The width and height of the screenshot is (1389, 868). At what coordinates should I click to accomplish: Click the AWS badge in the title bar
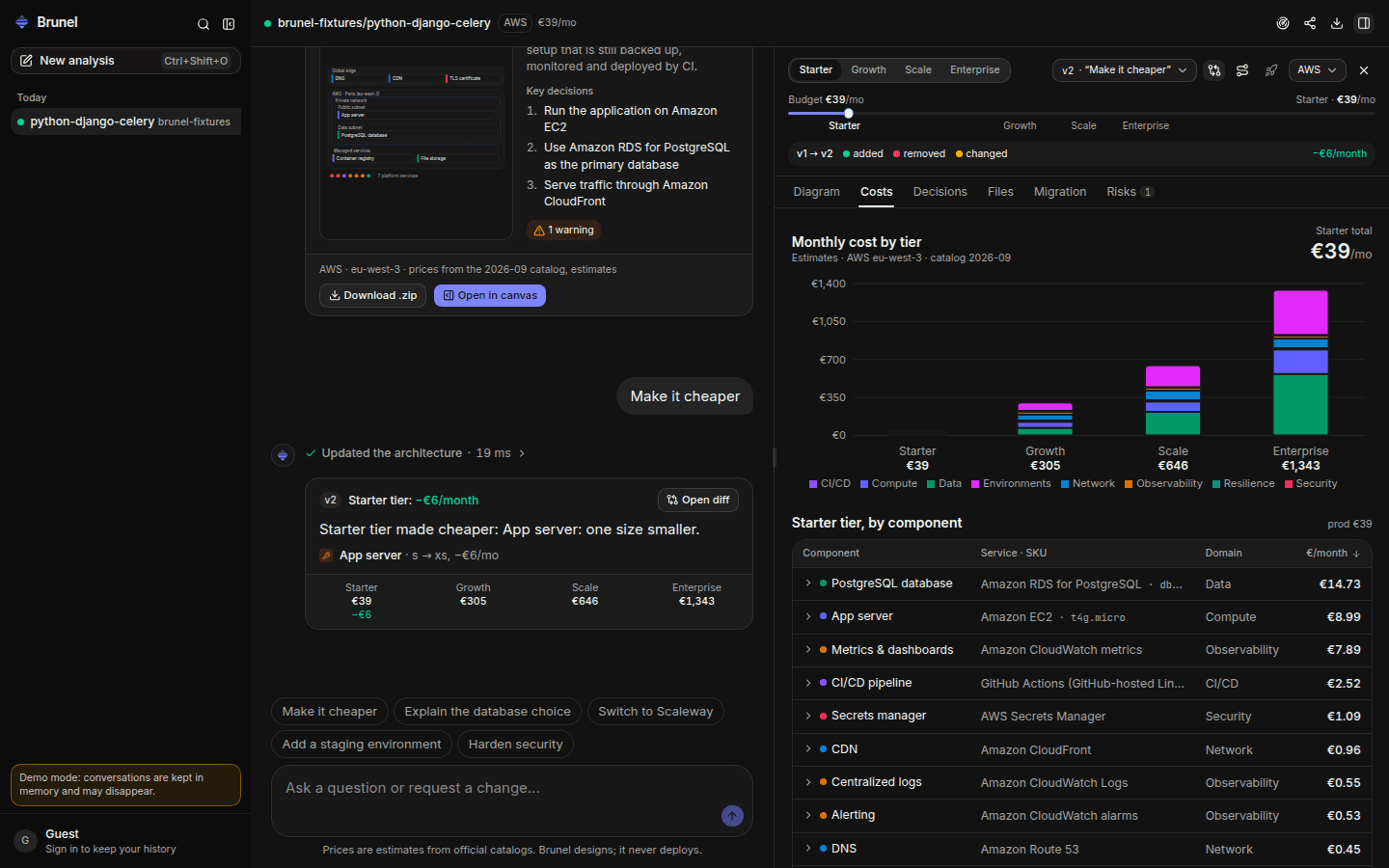515,22
